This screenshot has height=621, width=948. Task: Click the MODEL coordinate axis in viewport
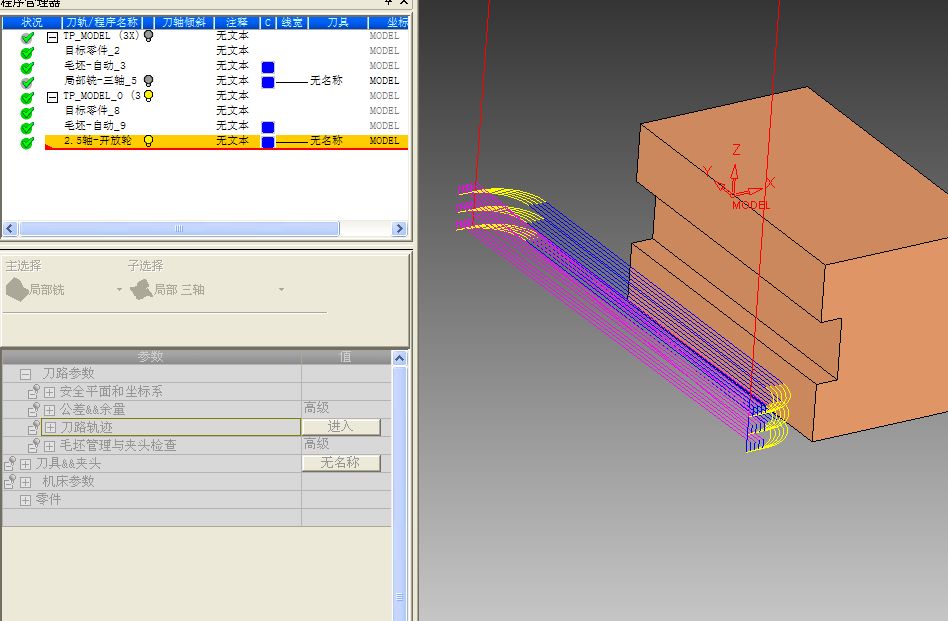741,178
